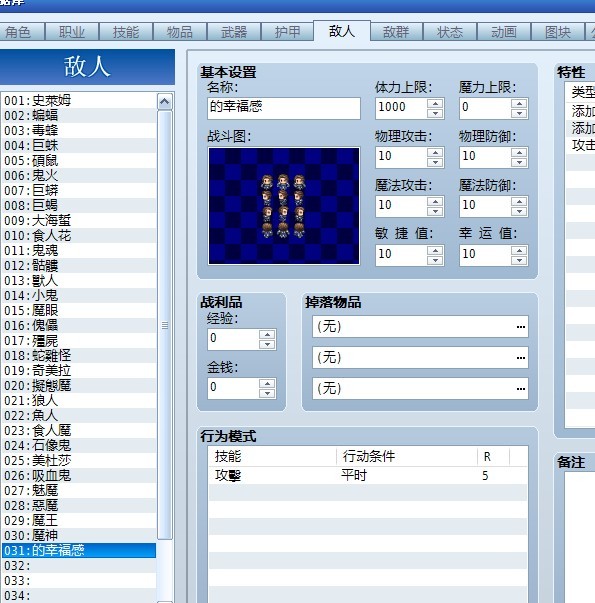Open the 技能 tab
The image size is (595, 603).
pos(126,32)
